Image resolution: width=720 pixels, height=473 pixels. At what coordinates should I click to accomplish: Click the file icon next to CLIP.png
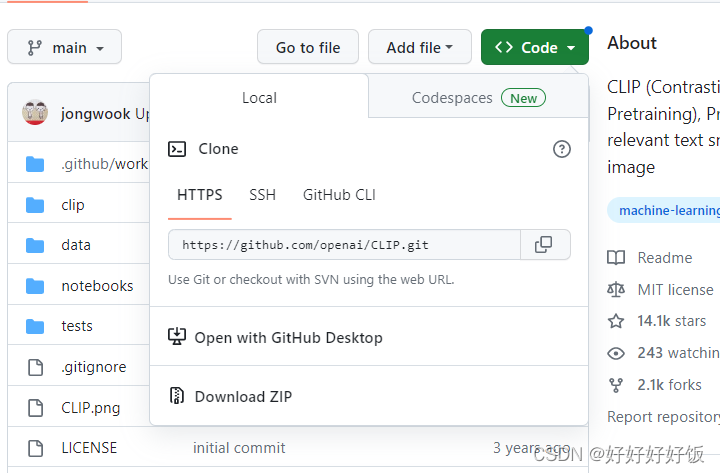tap(35, 407)
